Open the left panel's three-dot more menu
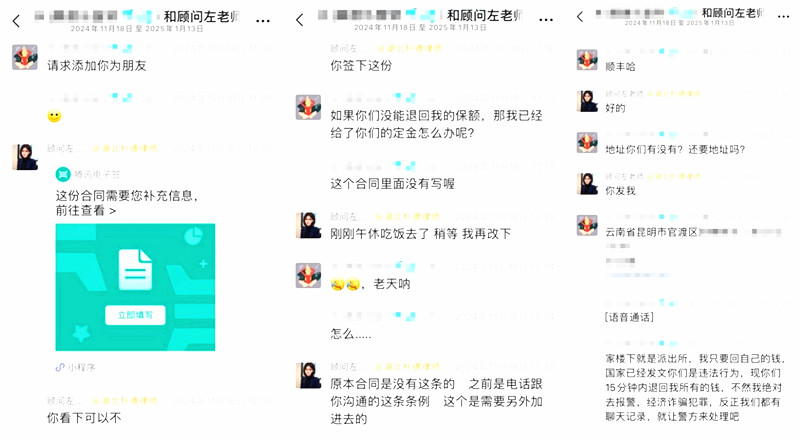This screenshot has width=800, height=440. tap(263, 21)
